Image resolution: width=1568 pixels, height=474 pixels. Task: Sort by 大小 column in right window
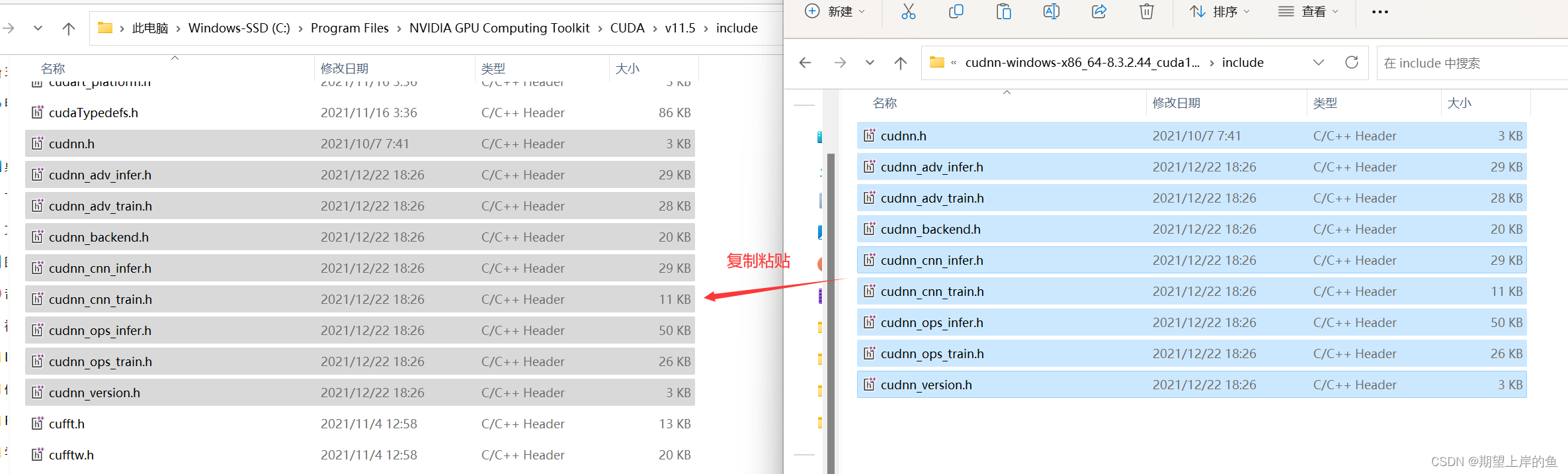(x=1460, y=103)
